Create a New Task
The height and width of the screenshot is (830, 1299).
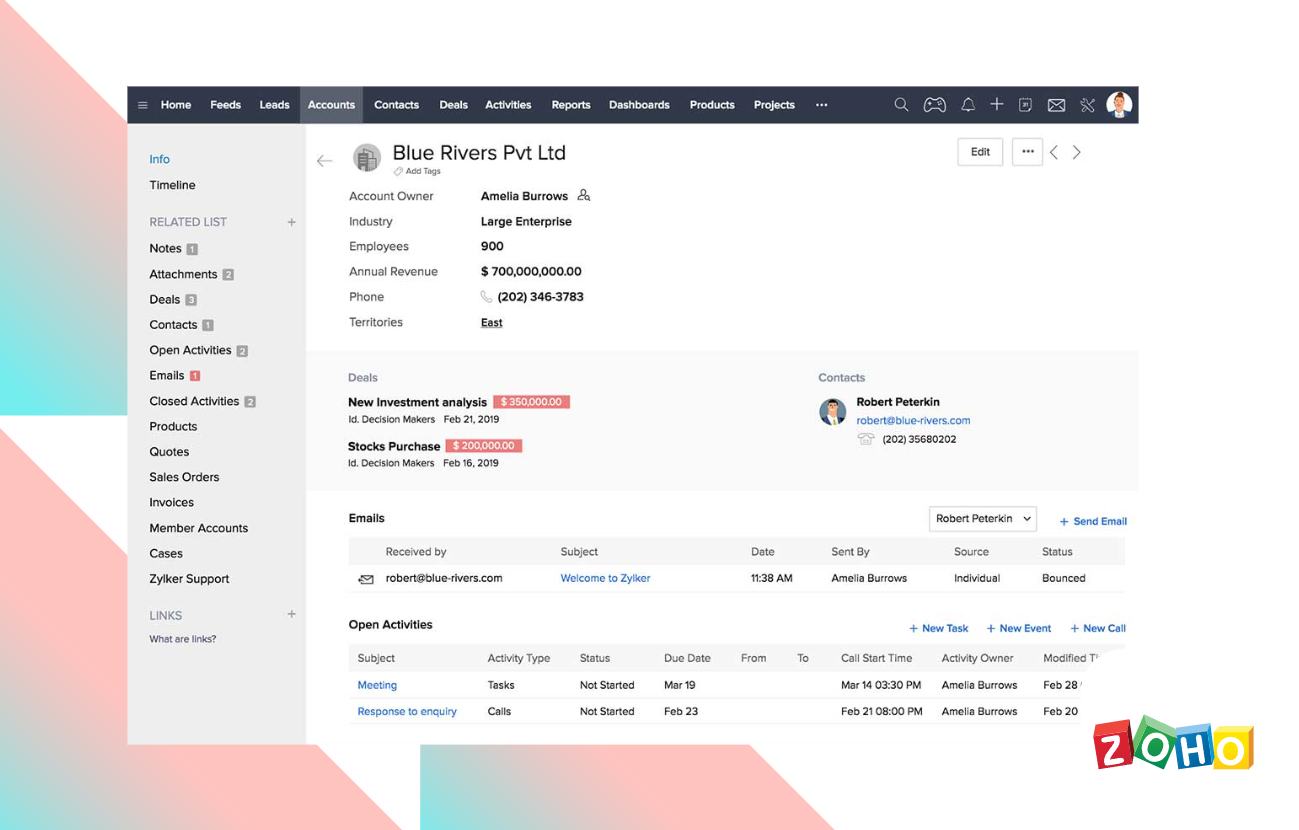(x=939, y=628)
